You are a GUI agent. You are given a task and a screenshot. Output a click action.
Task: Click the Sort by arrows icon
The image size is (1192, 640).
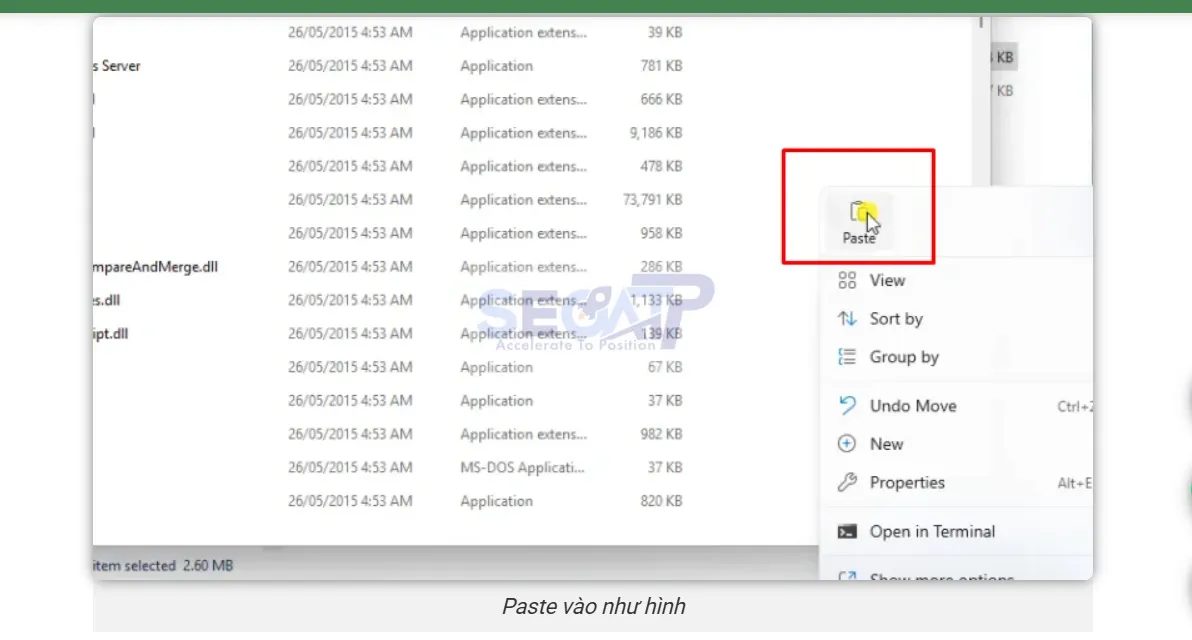(x=847, y=319)
